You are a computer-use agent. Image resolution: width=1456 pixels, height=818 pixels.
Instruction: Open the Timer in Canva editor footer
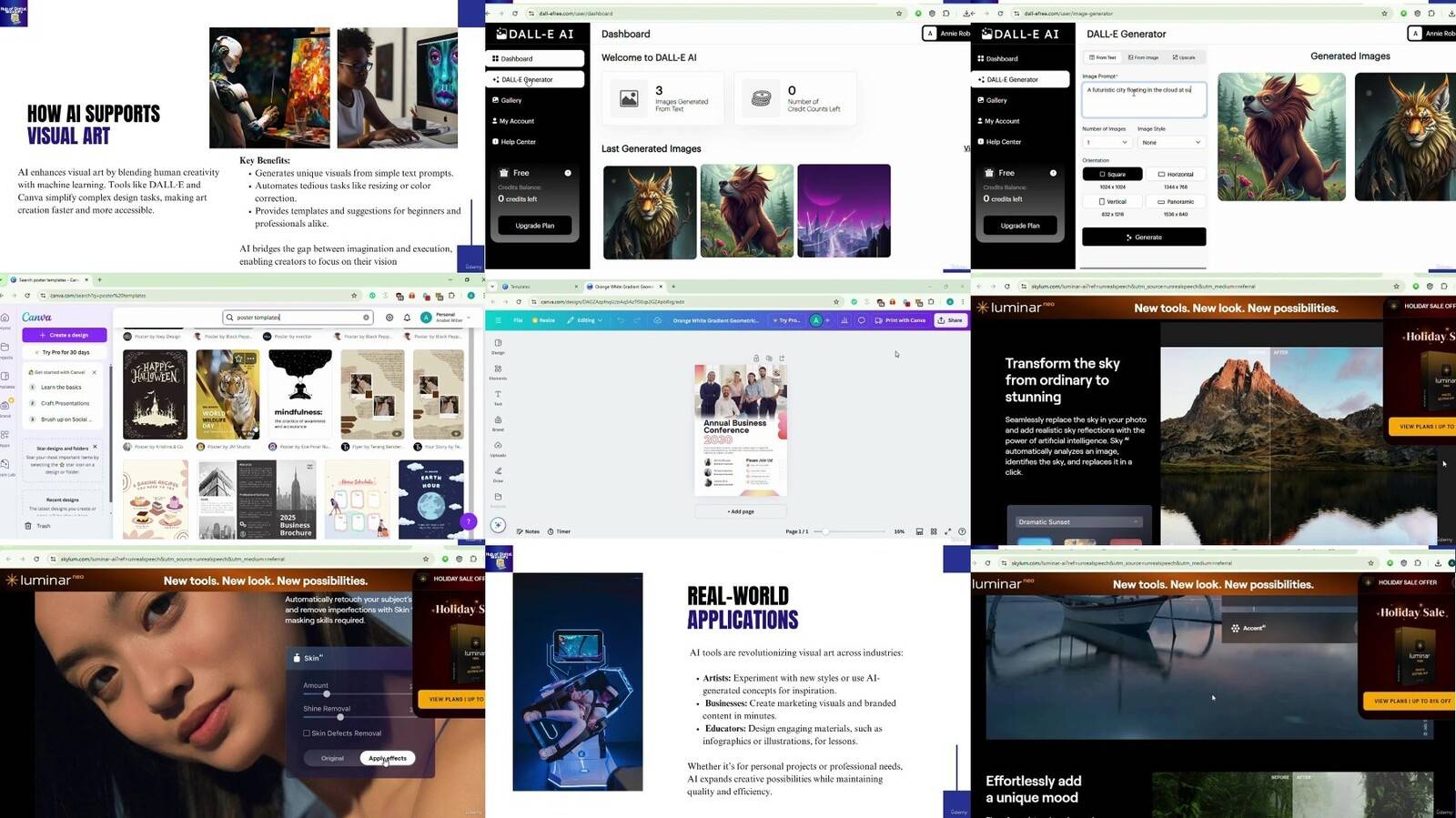coord(559,531)
